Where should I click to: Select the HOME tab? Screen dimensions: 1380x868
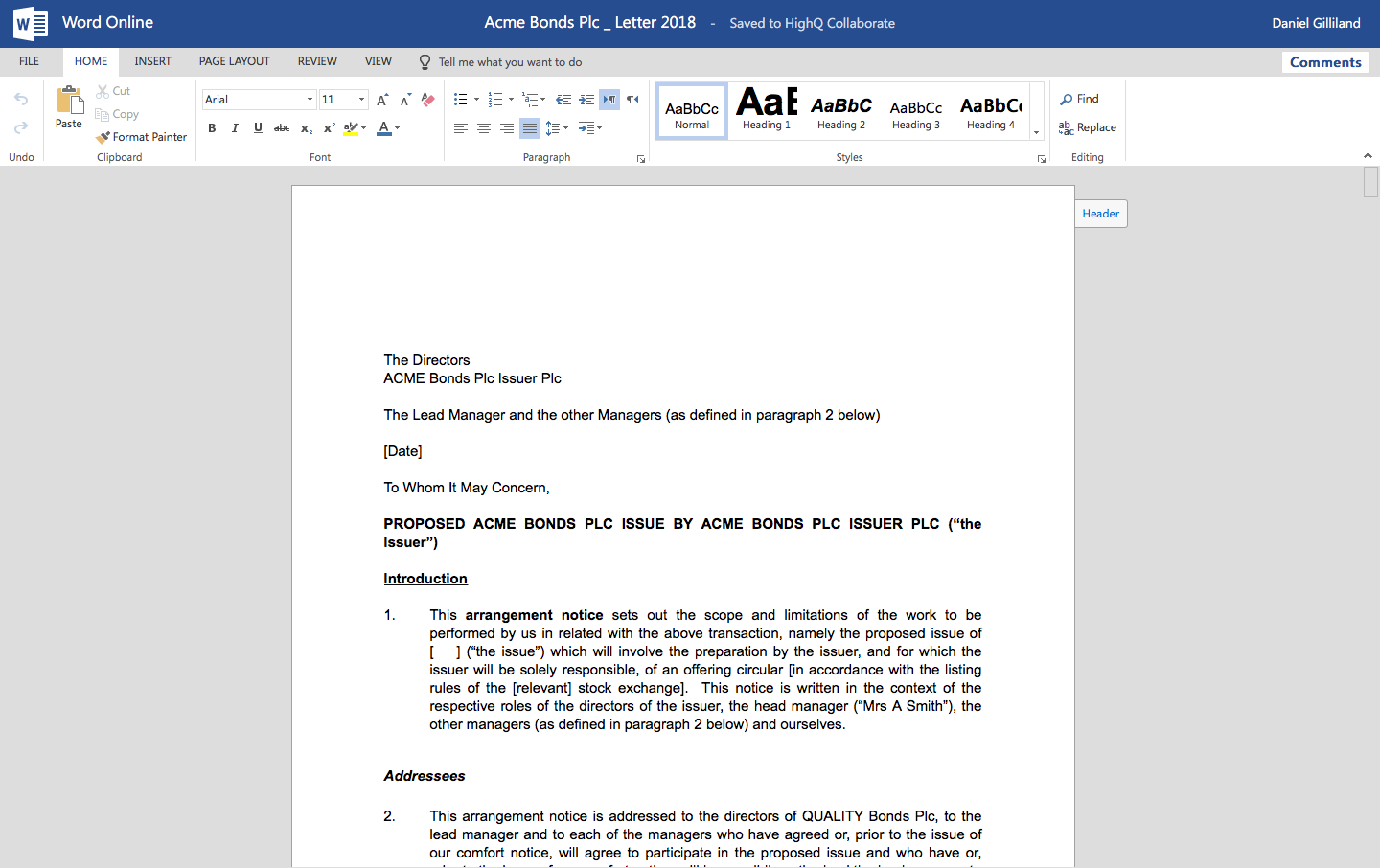point(91,61)
